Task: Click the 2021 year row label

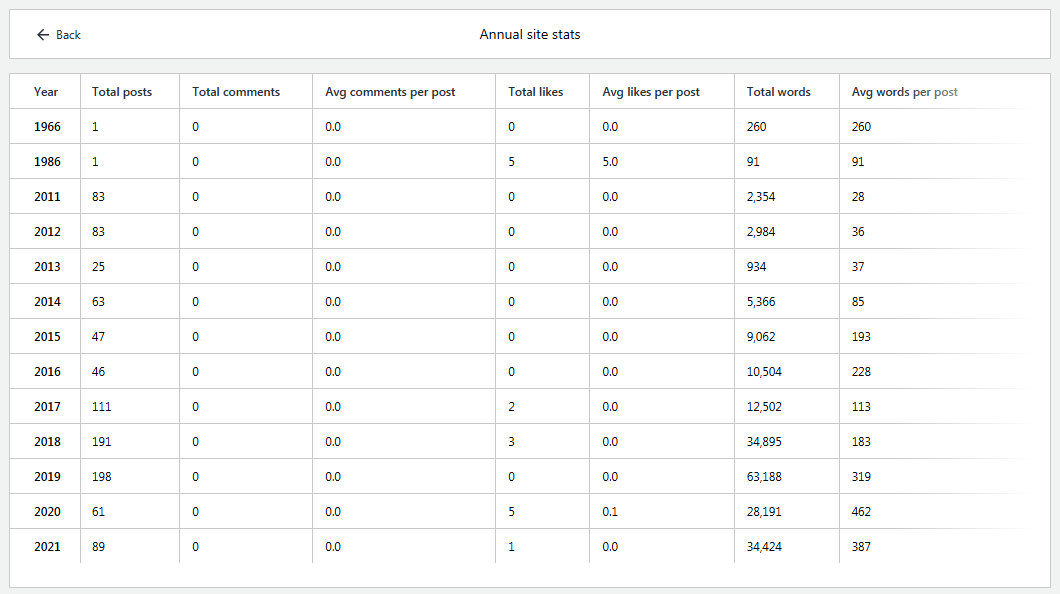Action: click(47, 547)
